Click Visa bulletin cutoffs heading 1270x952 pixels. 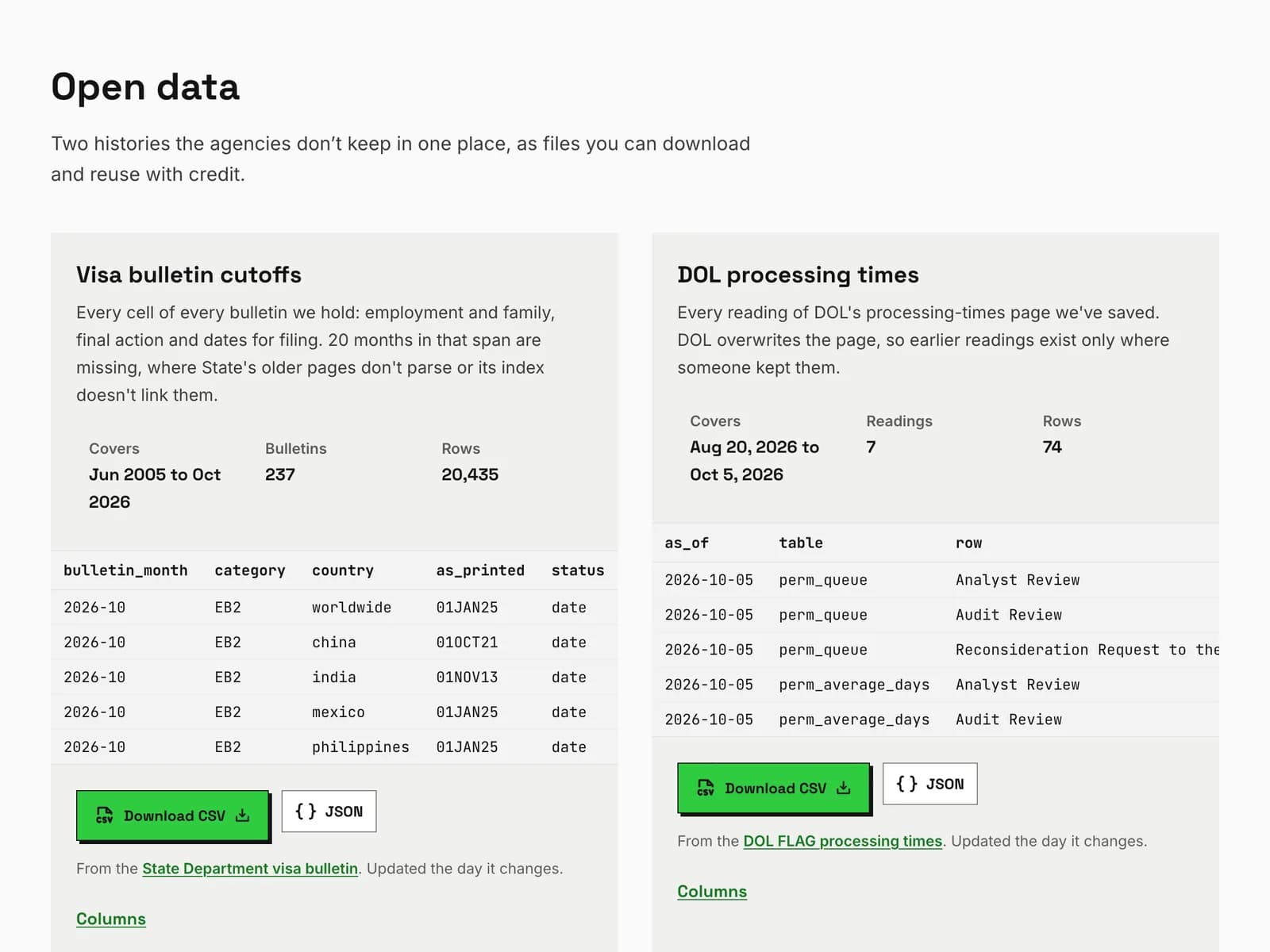point(189,274)
